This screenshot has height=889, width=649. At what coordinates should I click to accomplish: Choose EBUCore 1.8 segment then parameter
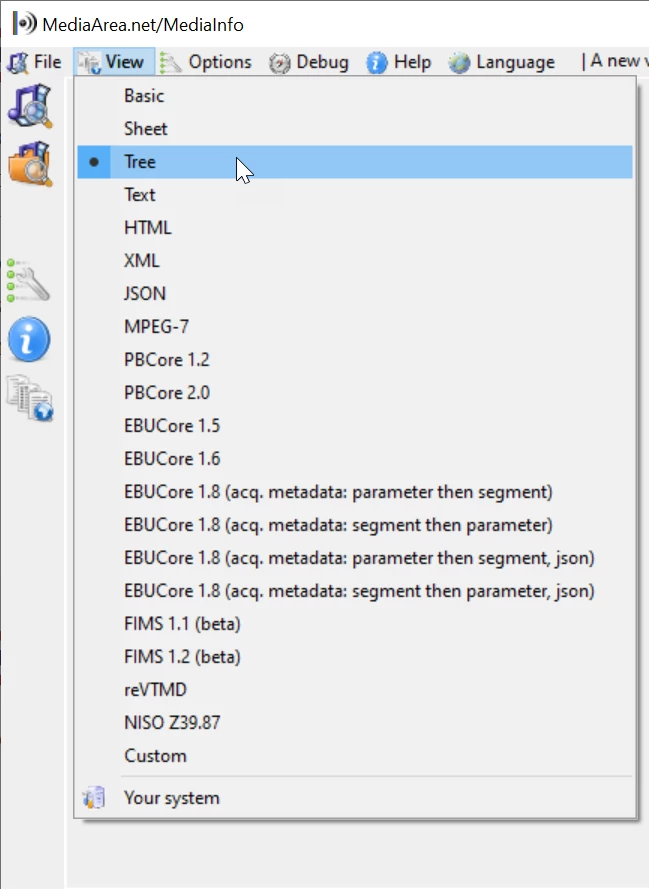coord(355,524)
